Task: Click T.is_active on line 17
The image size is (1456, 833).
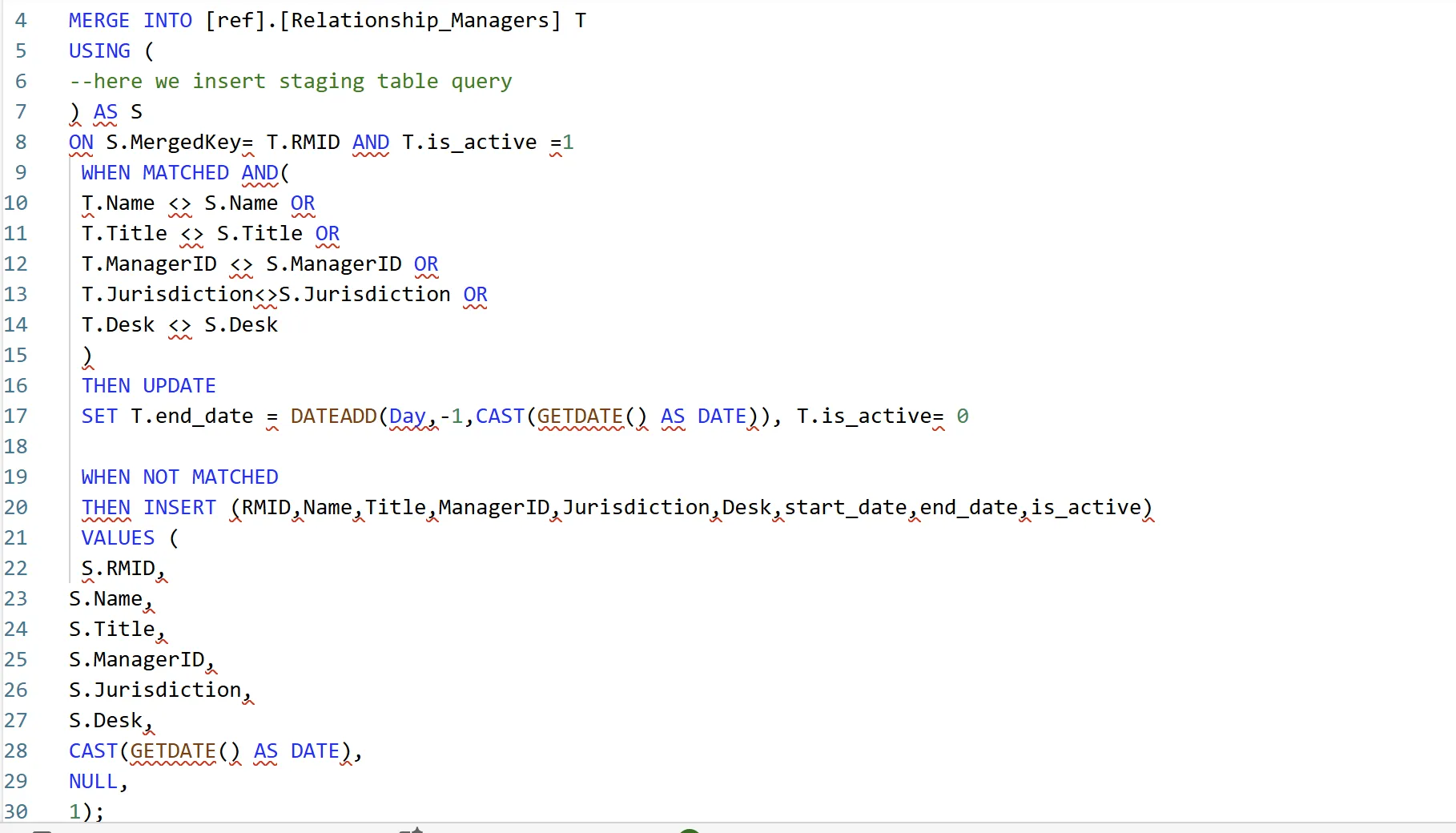Action: click(864, 416)
